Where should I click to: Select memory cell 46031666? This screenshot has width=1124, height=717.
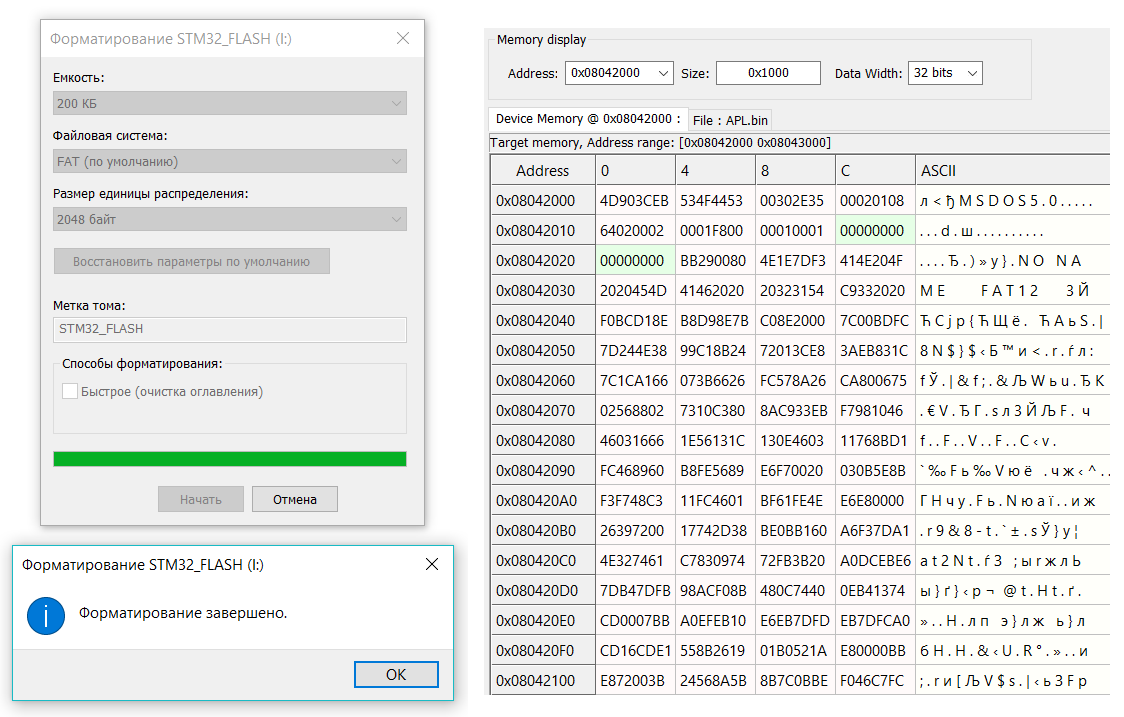point(635,441)
